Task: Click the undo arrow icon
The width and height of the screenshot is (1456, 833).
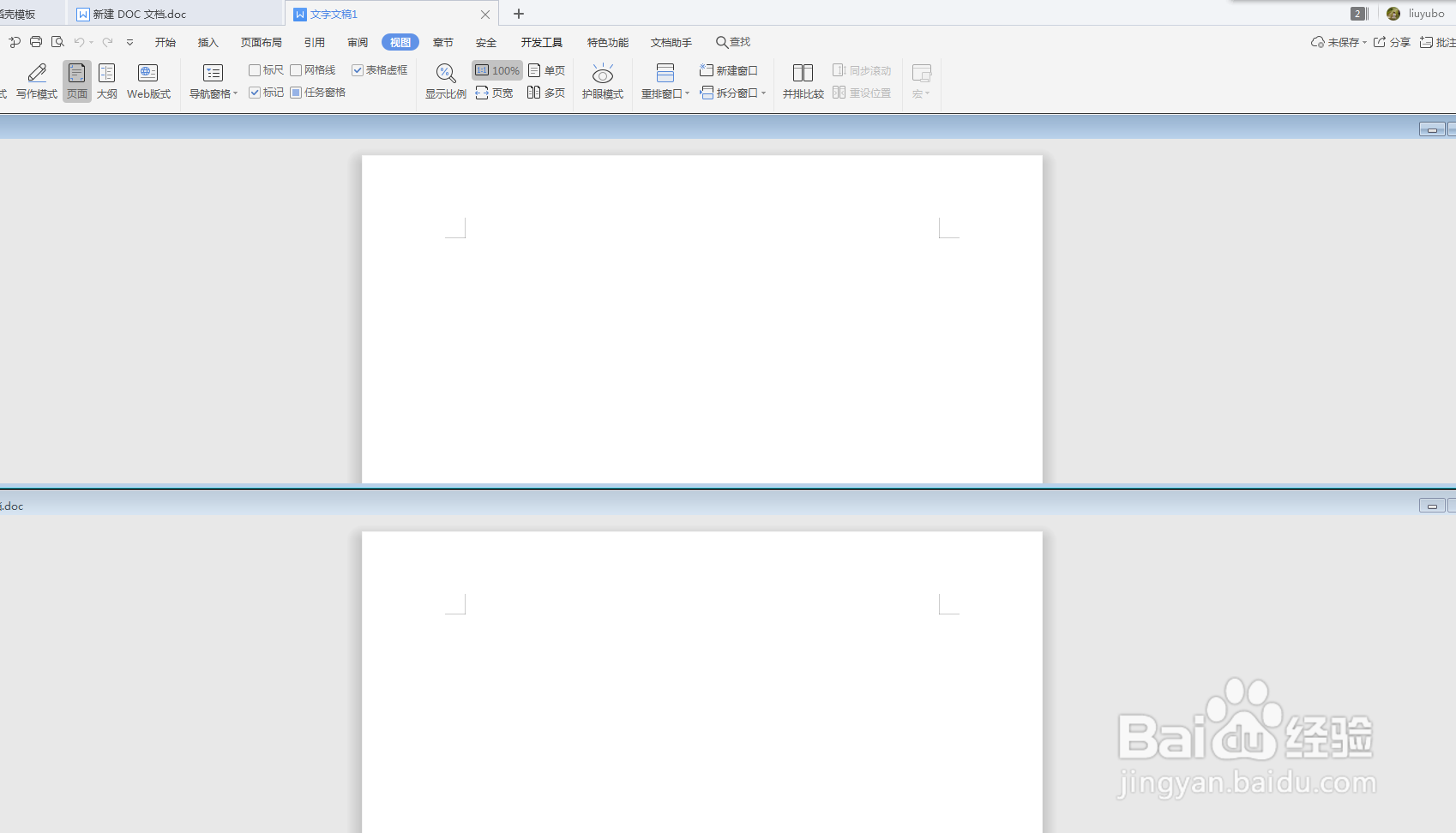Action: (x=79, y=42)
